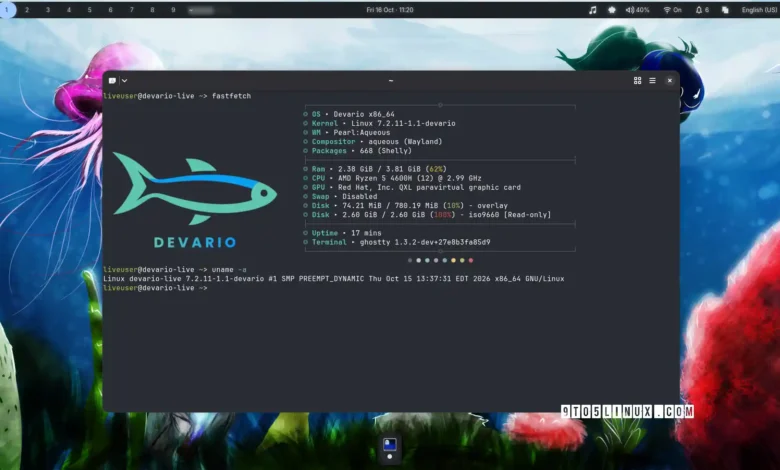
Task: Switch to workspace 6 in top bar
Action: pyautogui.click(x=110, y=9)
